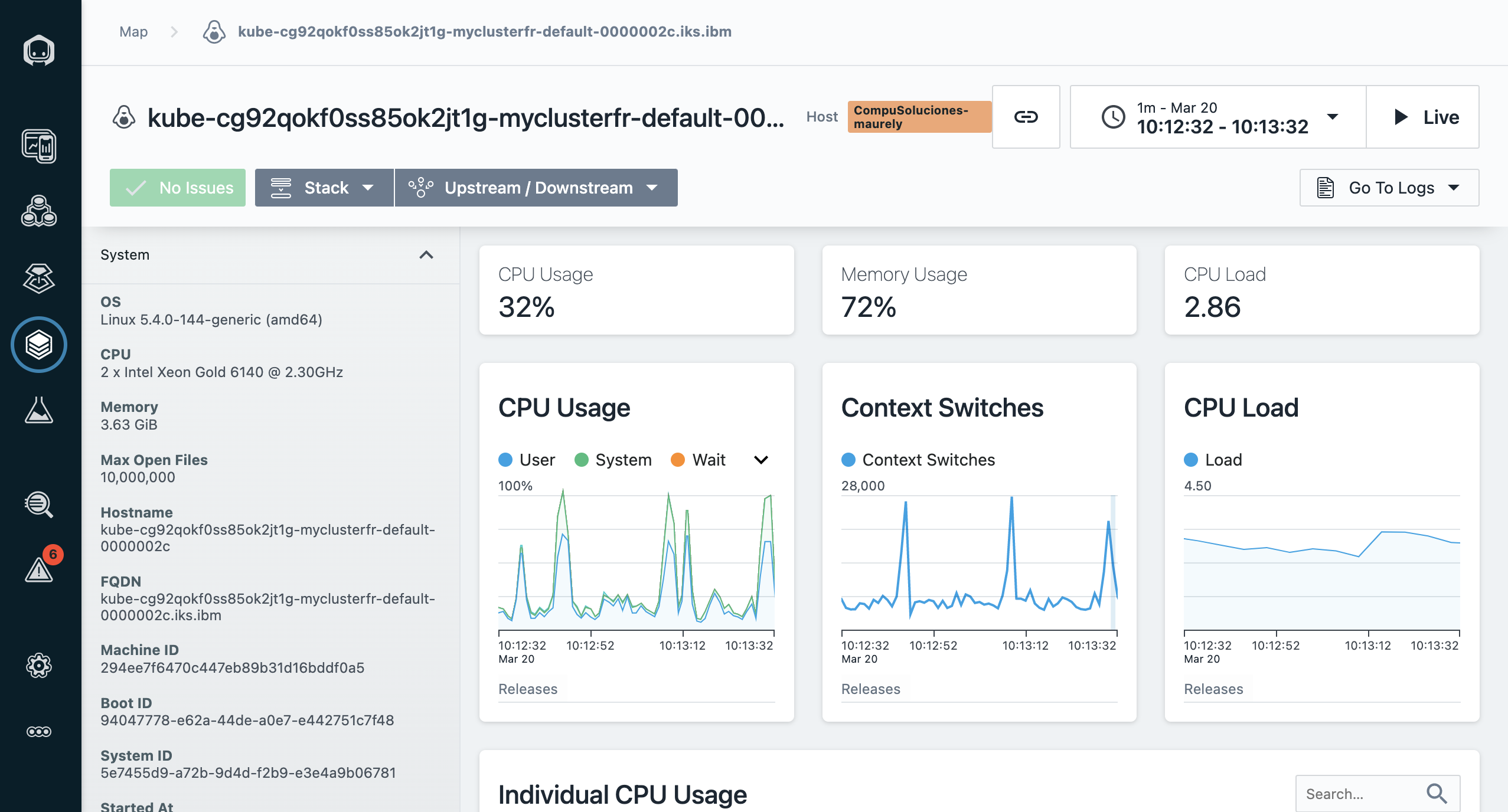Open the infrastructure layers icon in sidebar
This screenshot has height=812, width=1508.
[x=39, y=345]
